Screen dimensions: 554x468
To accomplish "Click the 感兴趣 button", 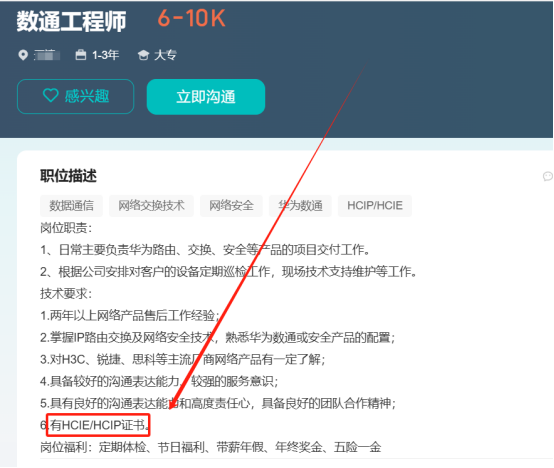I will coord(75,96).
